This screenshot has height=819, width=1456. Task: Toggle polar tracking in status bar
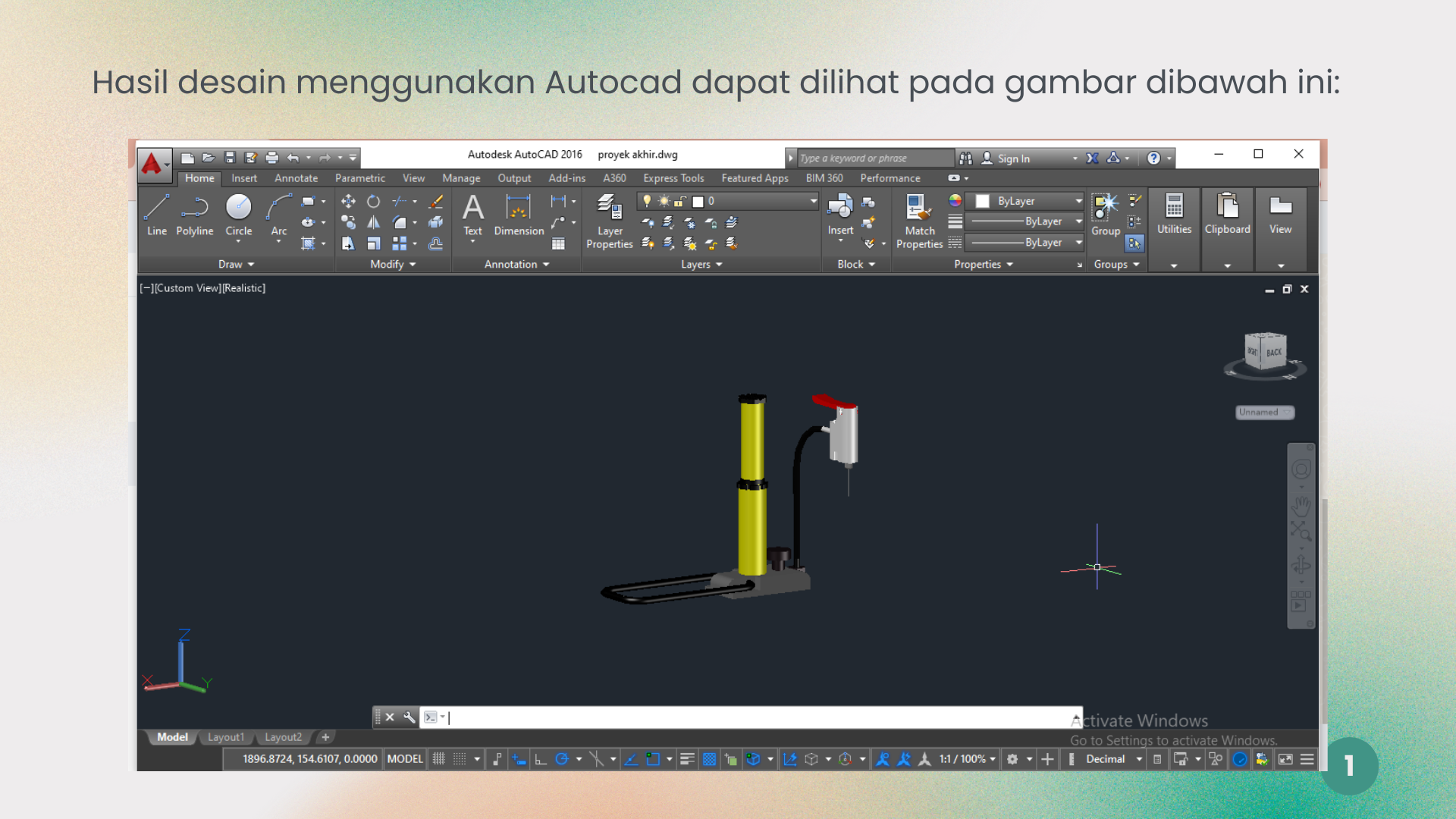tap(562, 759)
